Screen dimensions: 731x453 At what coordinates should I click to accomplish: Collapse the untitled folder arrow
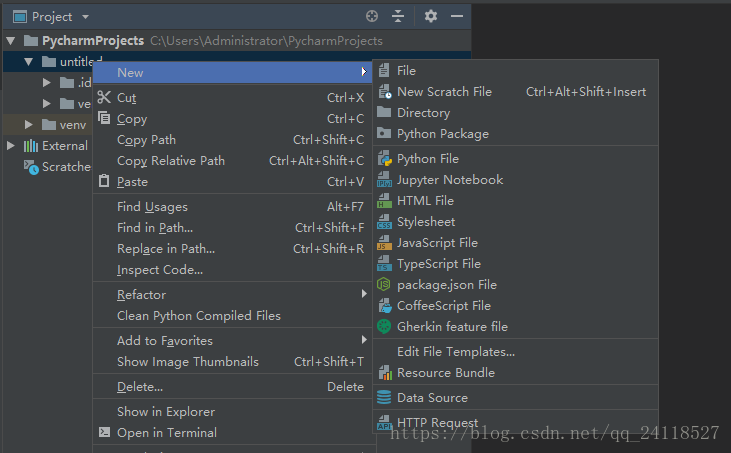click(x=28, y=62)
